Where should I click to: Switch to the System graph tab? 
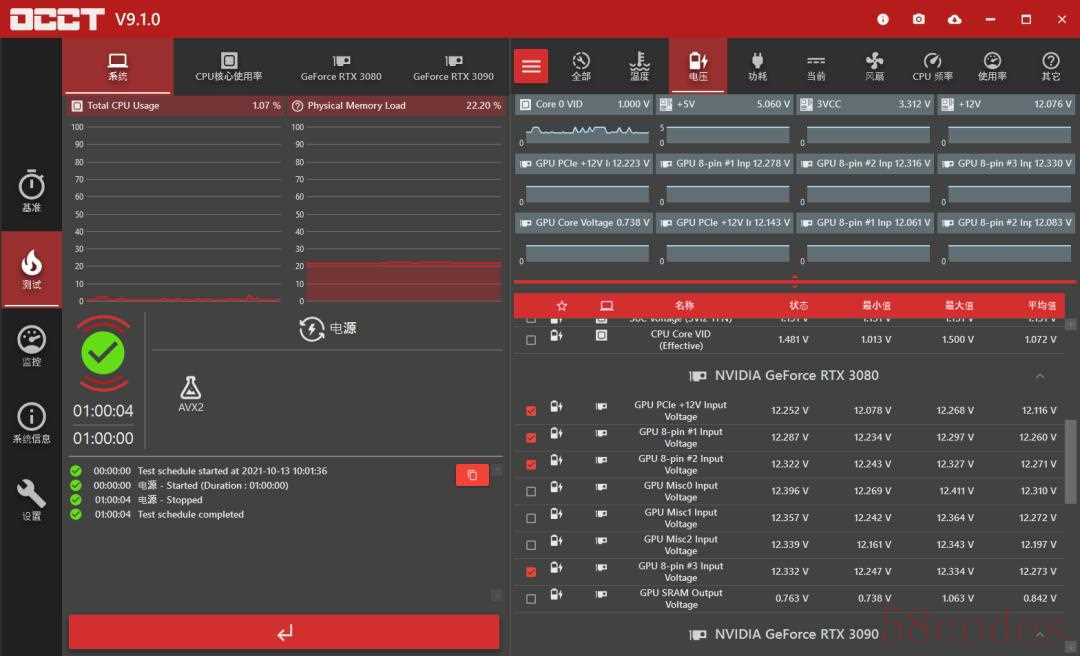118,66
